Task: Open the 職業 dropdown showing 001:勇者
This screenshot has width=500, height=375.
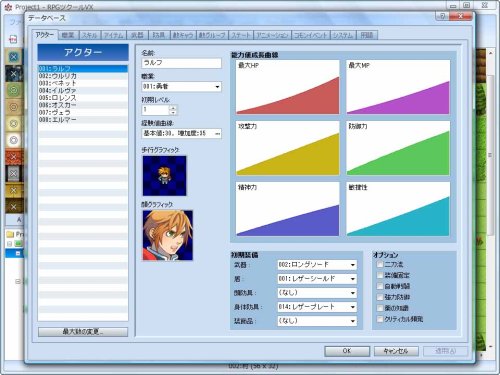Action: [181, 87]
